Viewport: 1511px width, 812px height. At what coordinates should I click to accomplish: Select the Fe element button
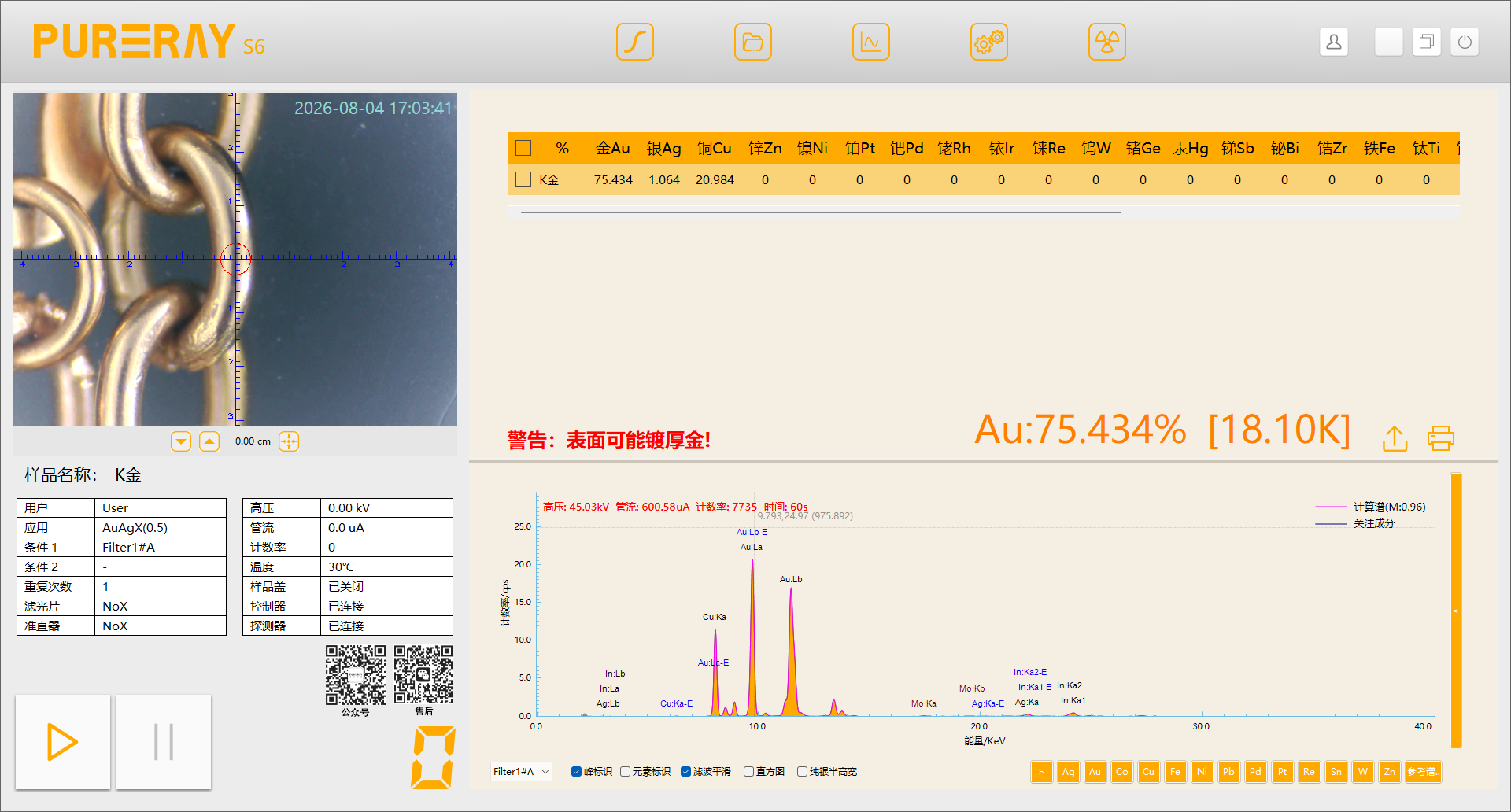pyautogui.click(x=1175, y=772)
